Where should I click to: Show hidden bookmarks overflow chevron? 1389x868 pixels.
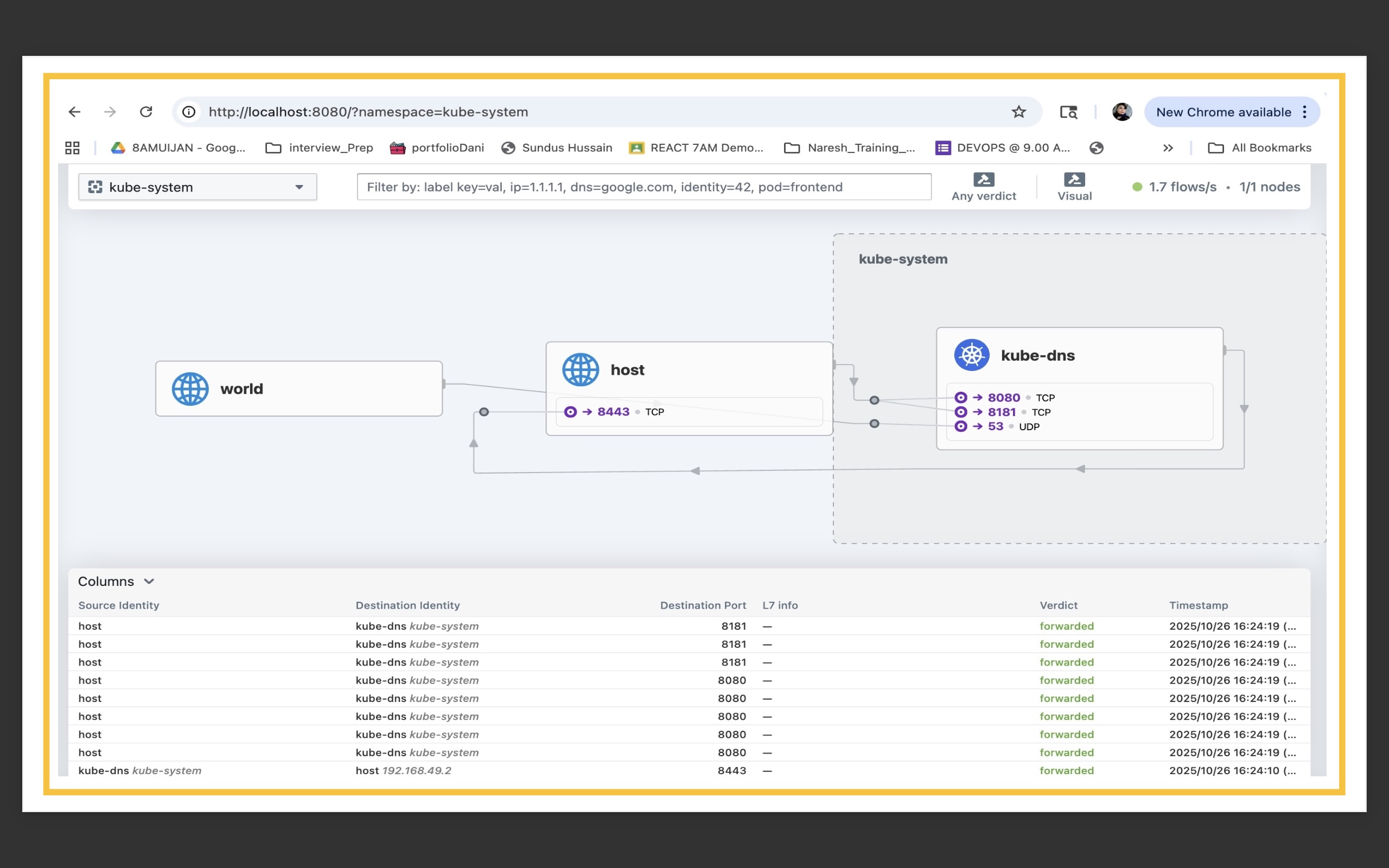[1168, 148]
